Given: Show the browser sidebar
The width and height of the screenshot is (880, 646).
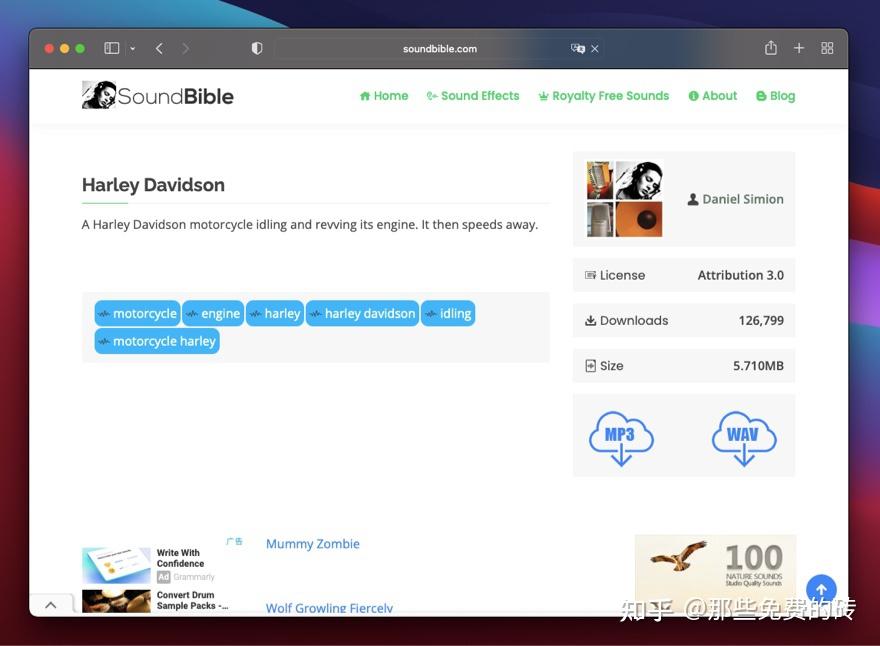Looking at the screenshot, I should (x=112, y=47).
